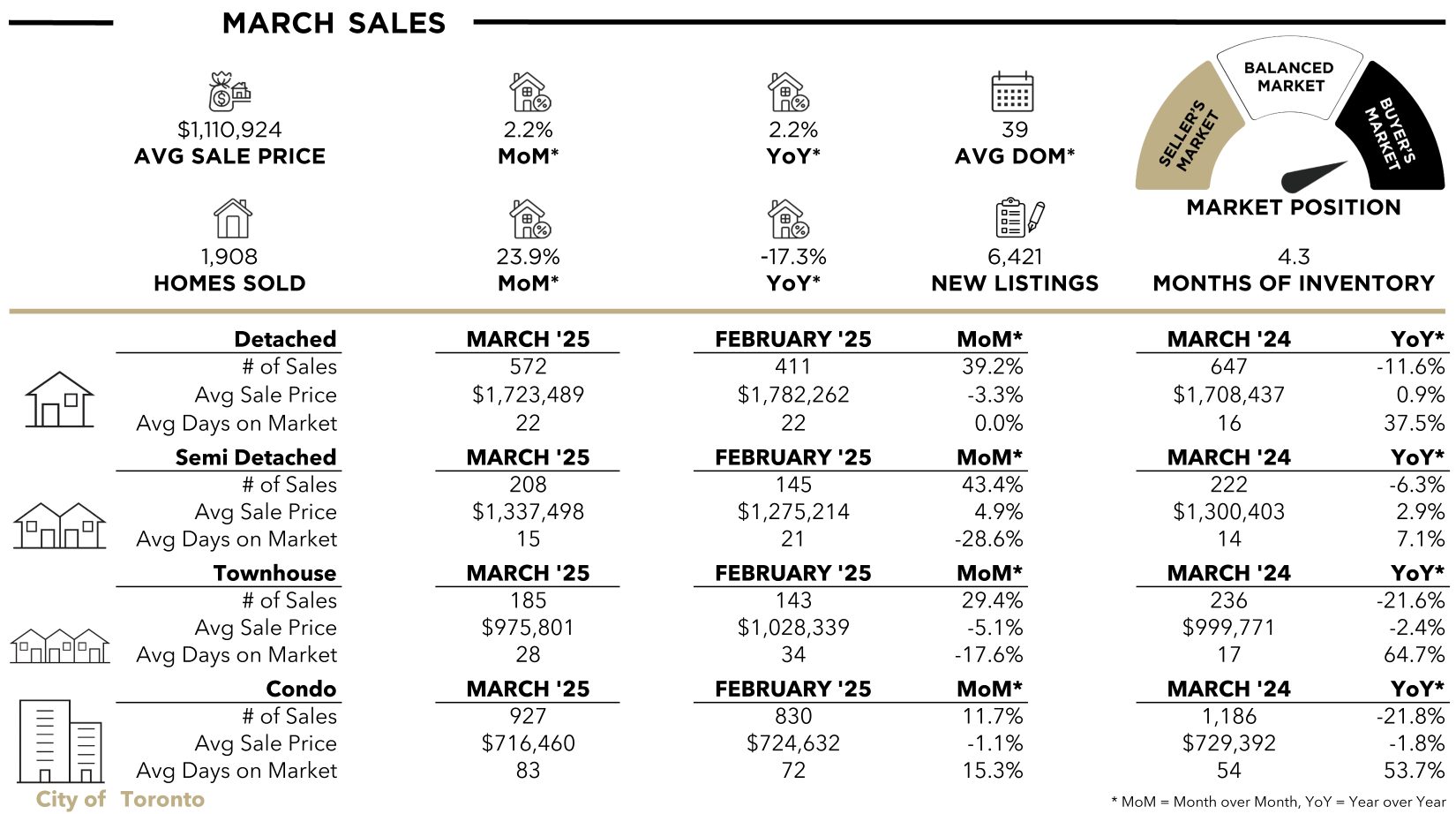
Task: Click the house percent icon above -17.3% YoY
Action: [788, 218]
